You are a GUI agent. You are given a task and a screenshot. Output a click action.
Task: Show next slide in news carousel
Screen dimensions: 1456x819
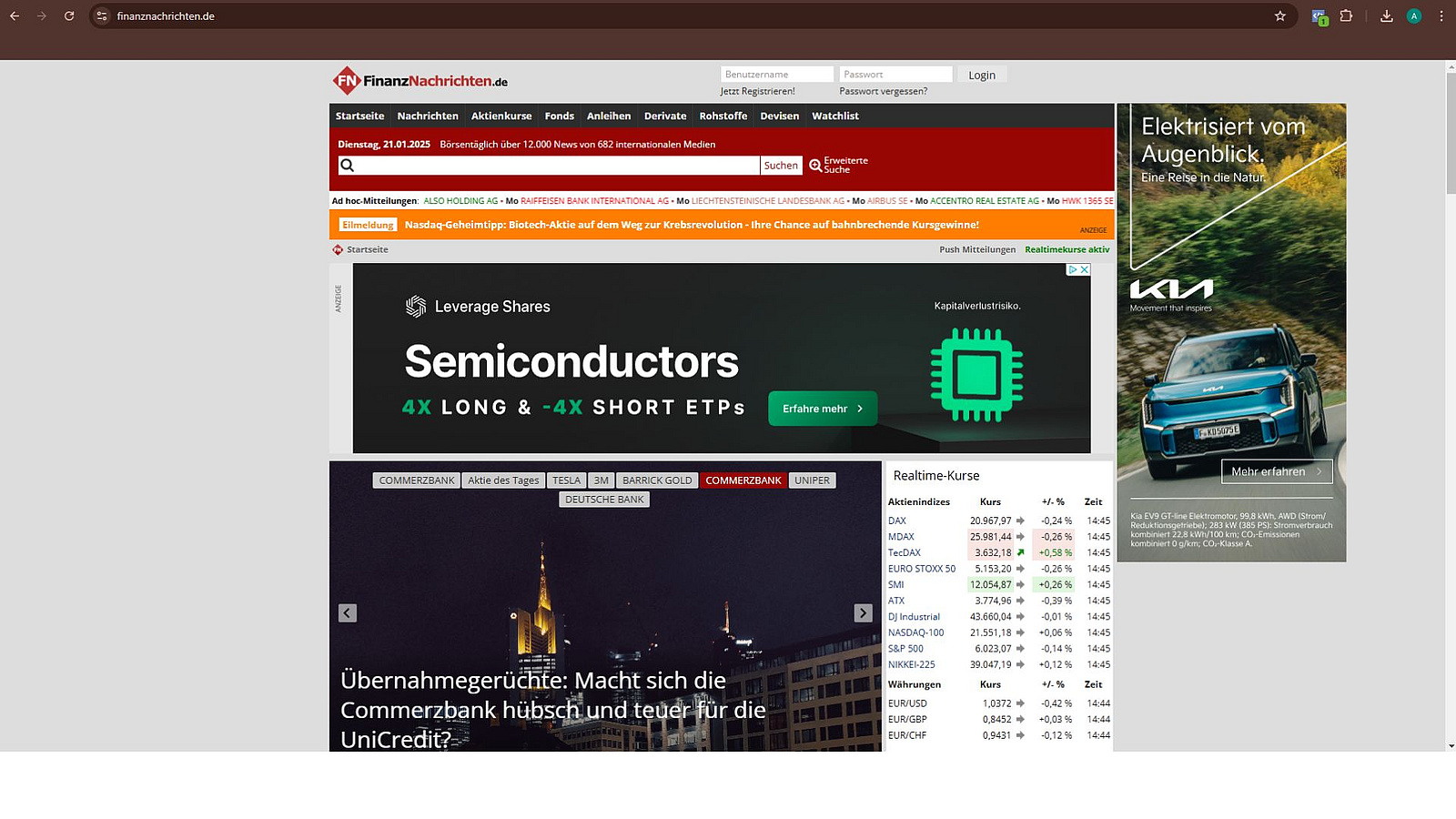pyautogui.click(x=864, y=613)
